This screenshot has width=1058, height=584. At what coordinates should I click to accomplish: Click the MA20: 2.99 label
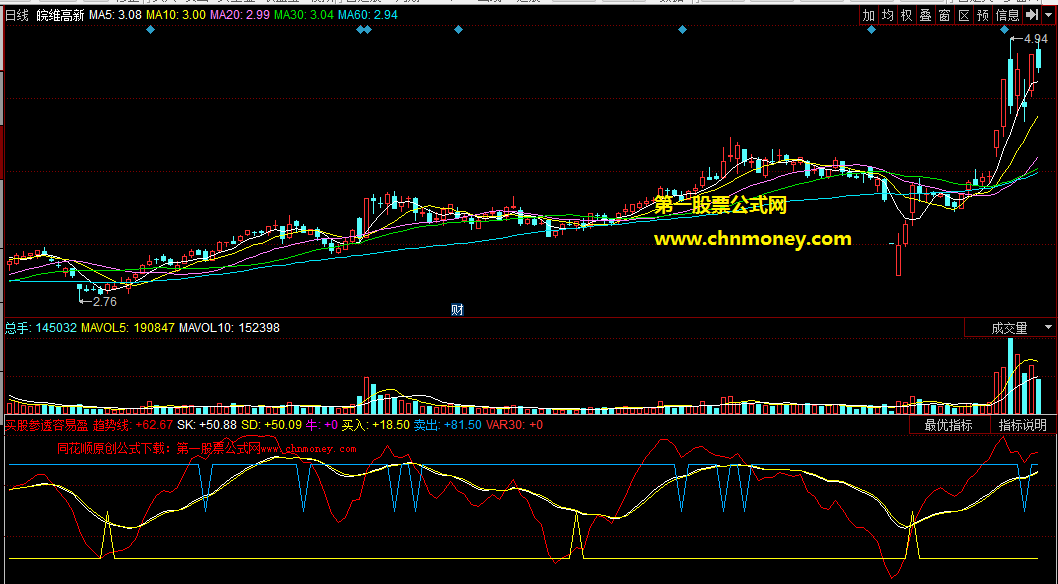(x=240, y=15)
